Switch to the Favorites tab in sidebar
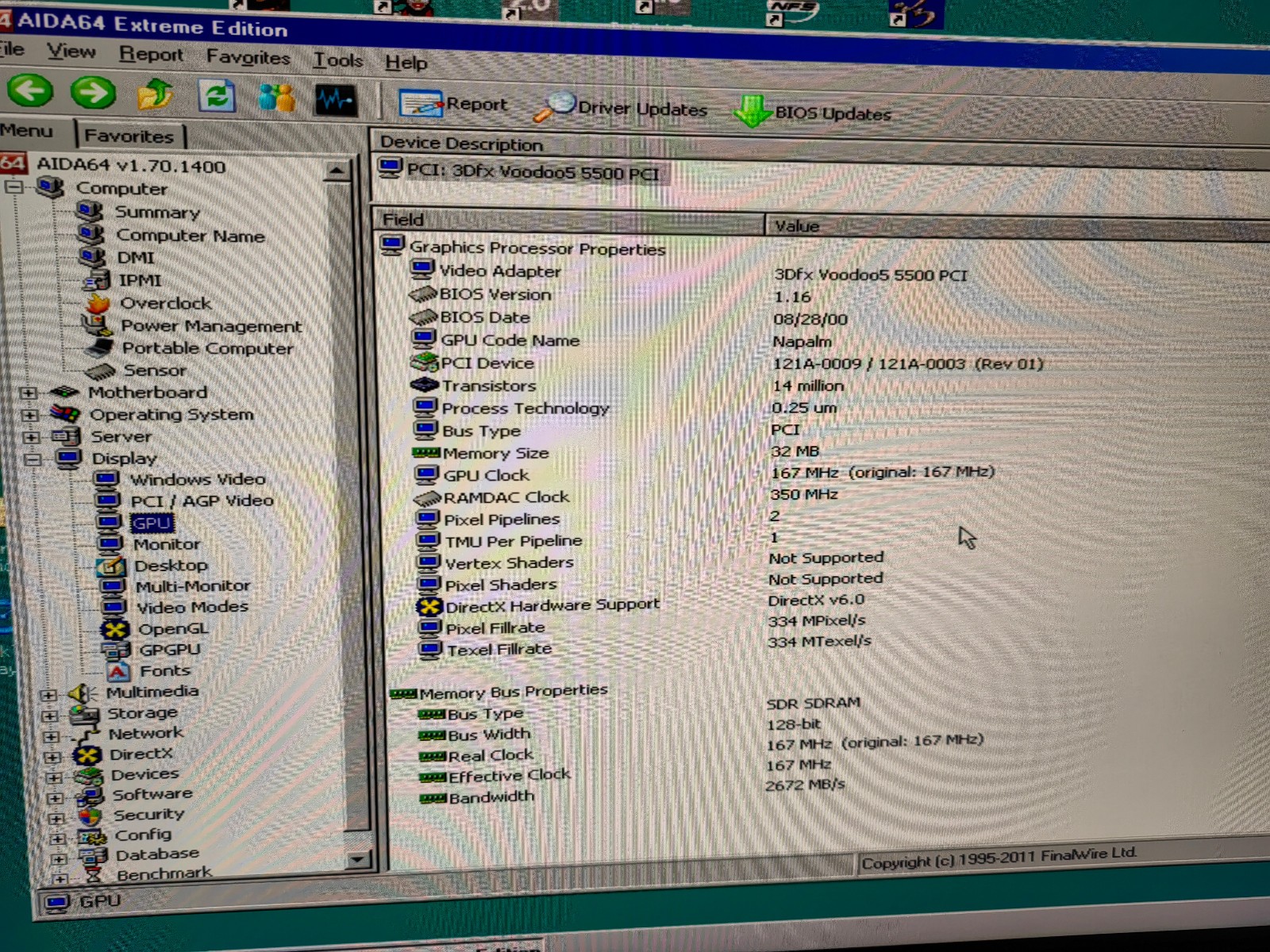Image resolution: width=1270 pixels, height=952 pixels. [129, 136]
